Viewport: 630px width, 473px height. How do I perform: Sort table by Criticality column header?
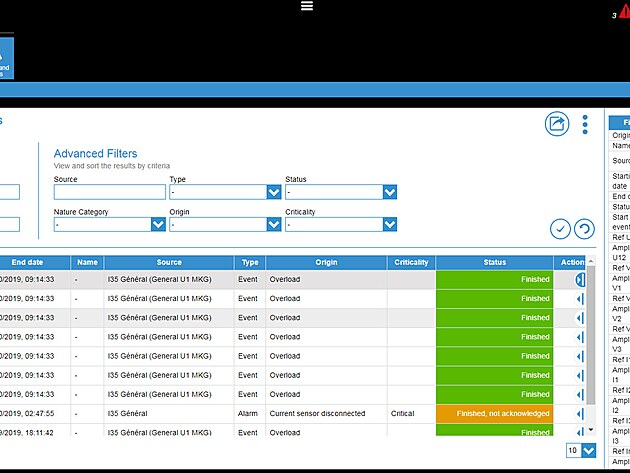[411, 262]
